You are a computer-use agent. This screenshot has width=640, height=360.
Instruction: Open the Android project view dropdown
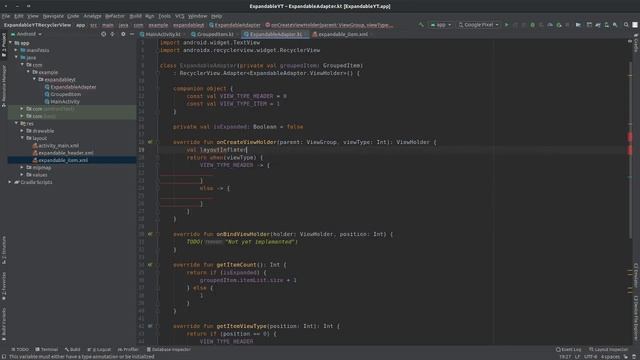26,34
